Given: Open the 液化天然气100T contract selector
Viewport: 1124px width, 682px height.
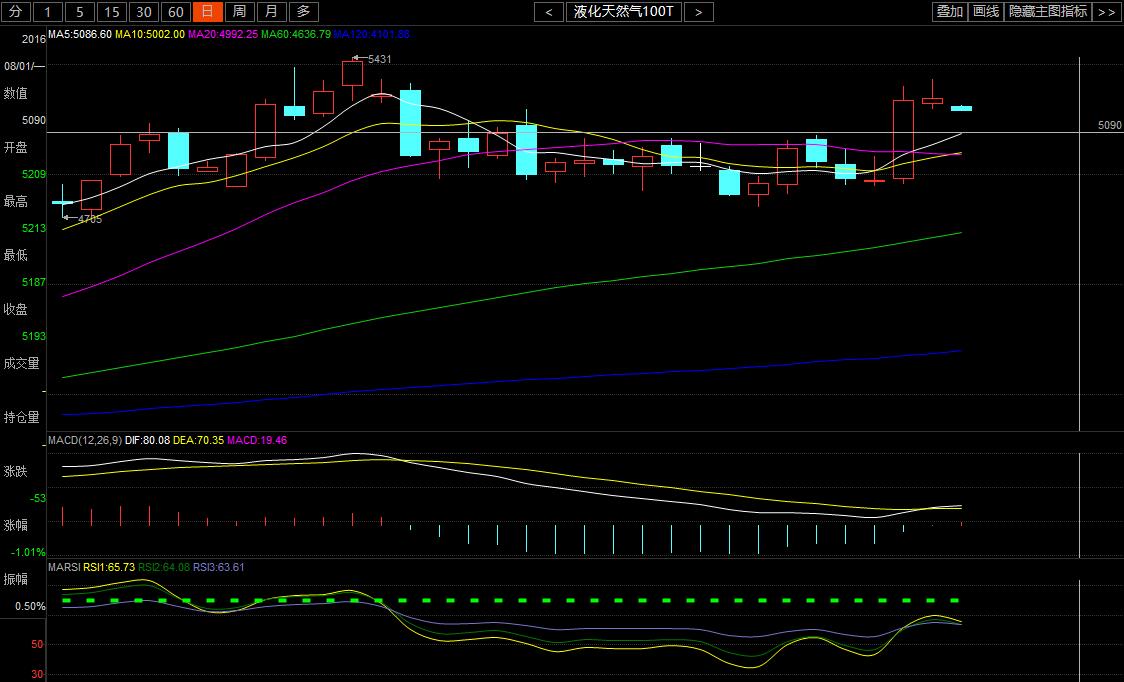Looking at the screenshot, I should click(624, 12).
